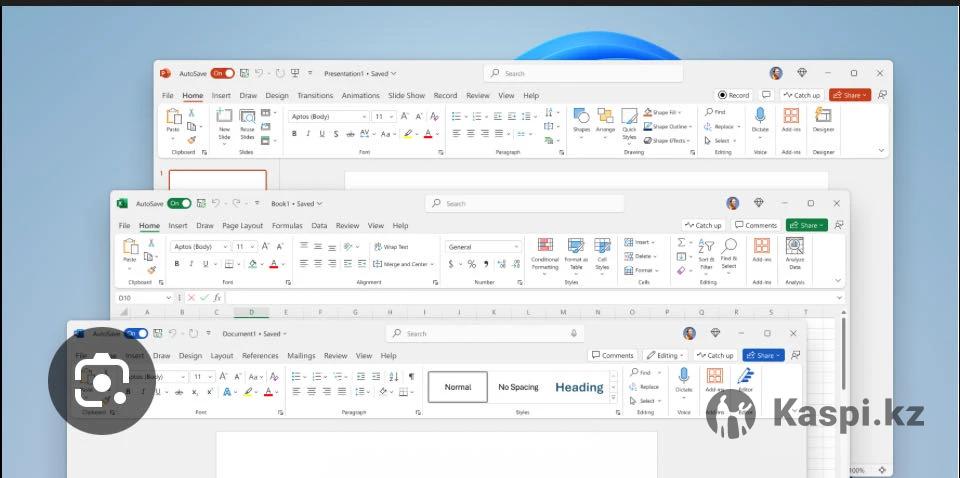Click the Comments button in Excel
Image resolution: width=960 pixels, height=478 pixels.
756,225
